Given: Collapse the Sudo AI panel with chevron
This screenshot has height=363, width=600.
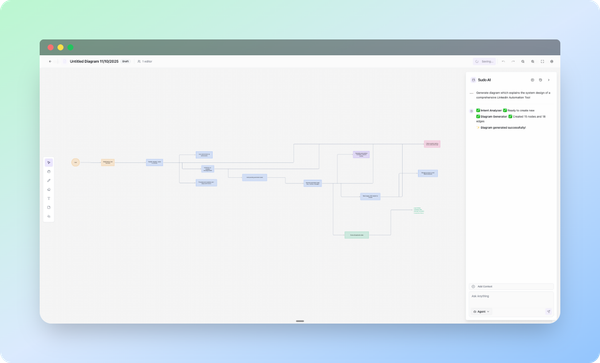Looking at the screenshot, I should (x=549, y=80).
